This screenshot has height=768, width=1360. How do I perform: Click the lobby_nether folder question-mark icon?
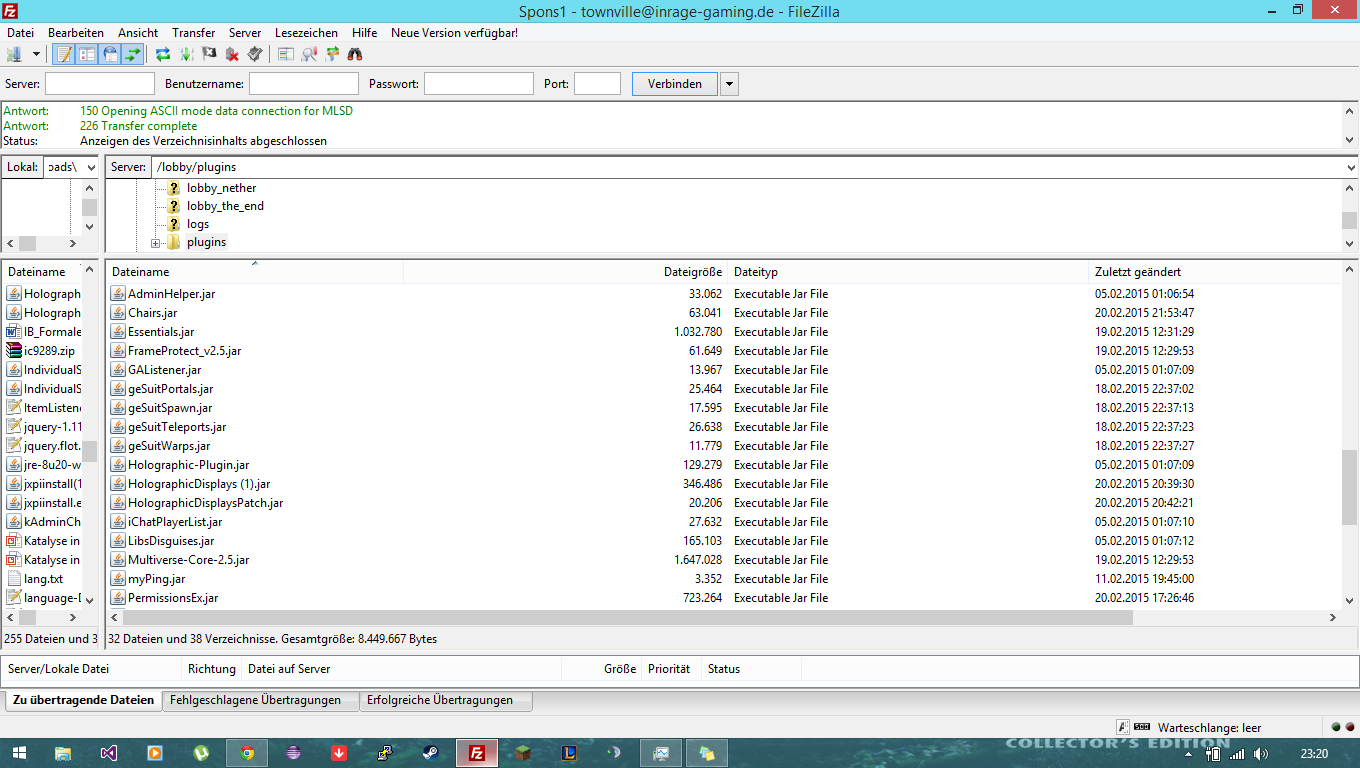(x=174, y=188)
